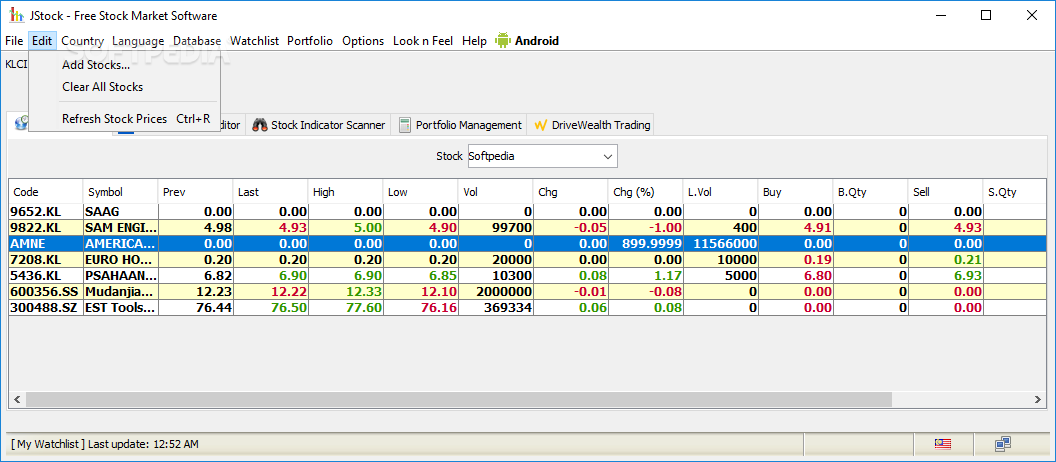Sort table by the L.Vol column header
Viewport: 1056px width, 462px height.
tap(721, 192)
